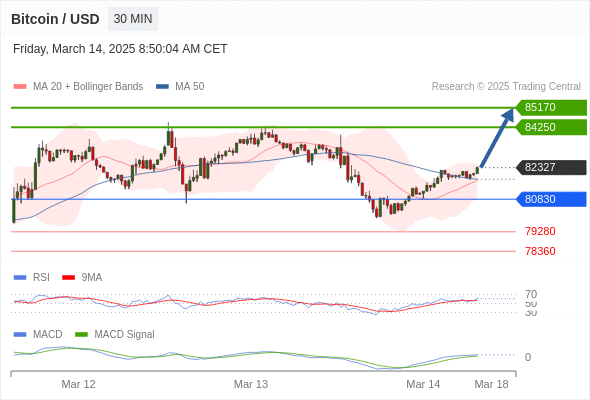Click the 'MACD Signal' legend label
590x400 pixels.
click(124, 335)
